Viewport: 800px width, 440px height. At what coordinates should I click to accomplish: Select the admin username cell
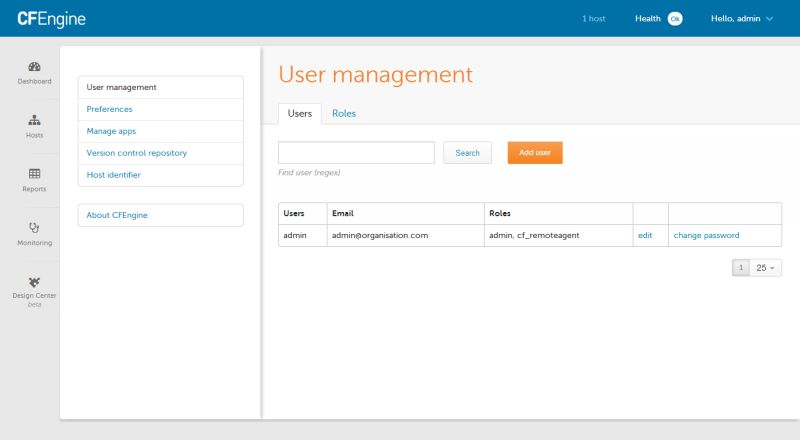click(x=303, y=235)
